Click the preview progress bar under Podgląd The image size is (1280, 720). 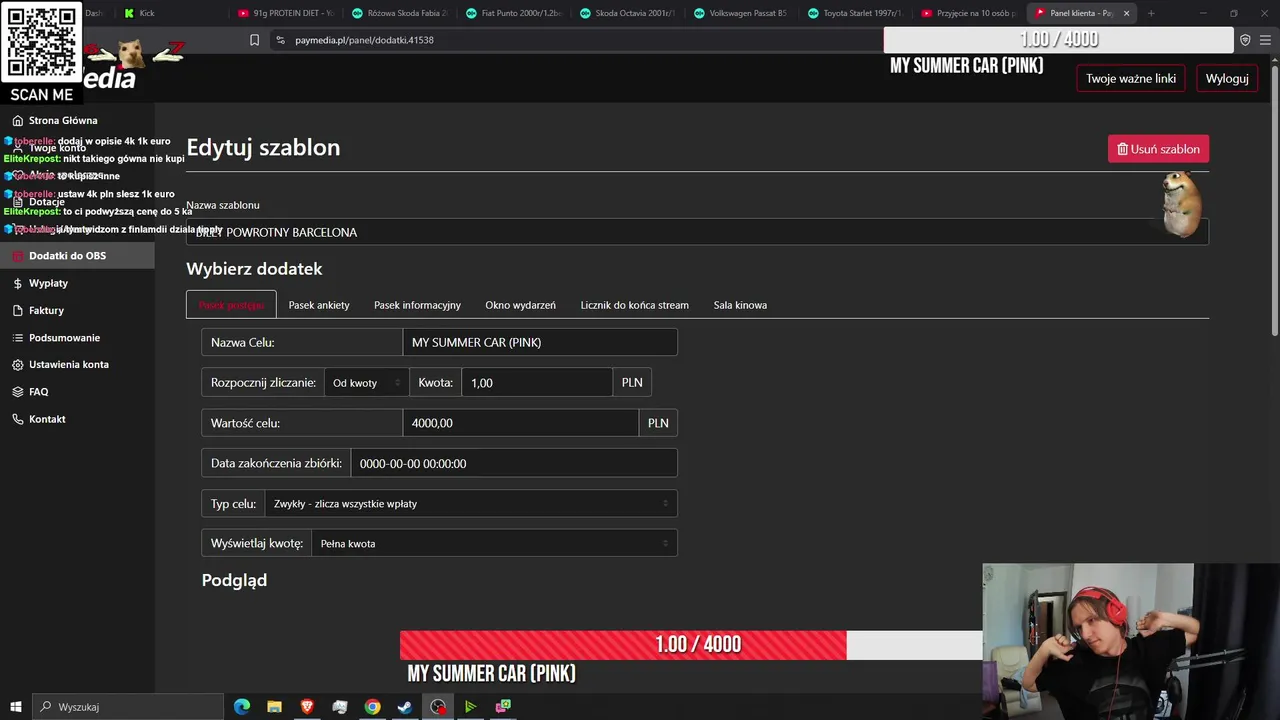(691, 645)
